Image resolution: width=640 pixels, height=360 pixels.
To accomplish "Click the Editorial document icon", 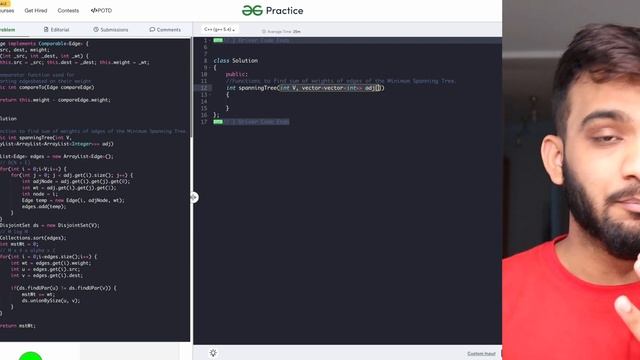I will coord(46,29).
